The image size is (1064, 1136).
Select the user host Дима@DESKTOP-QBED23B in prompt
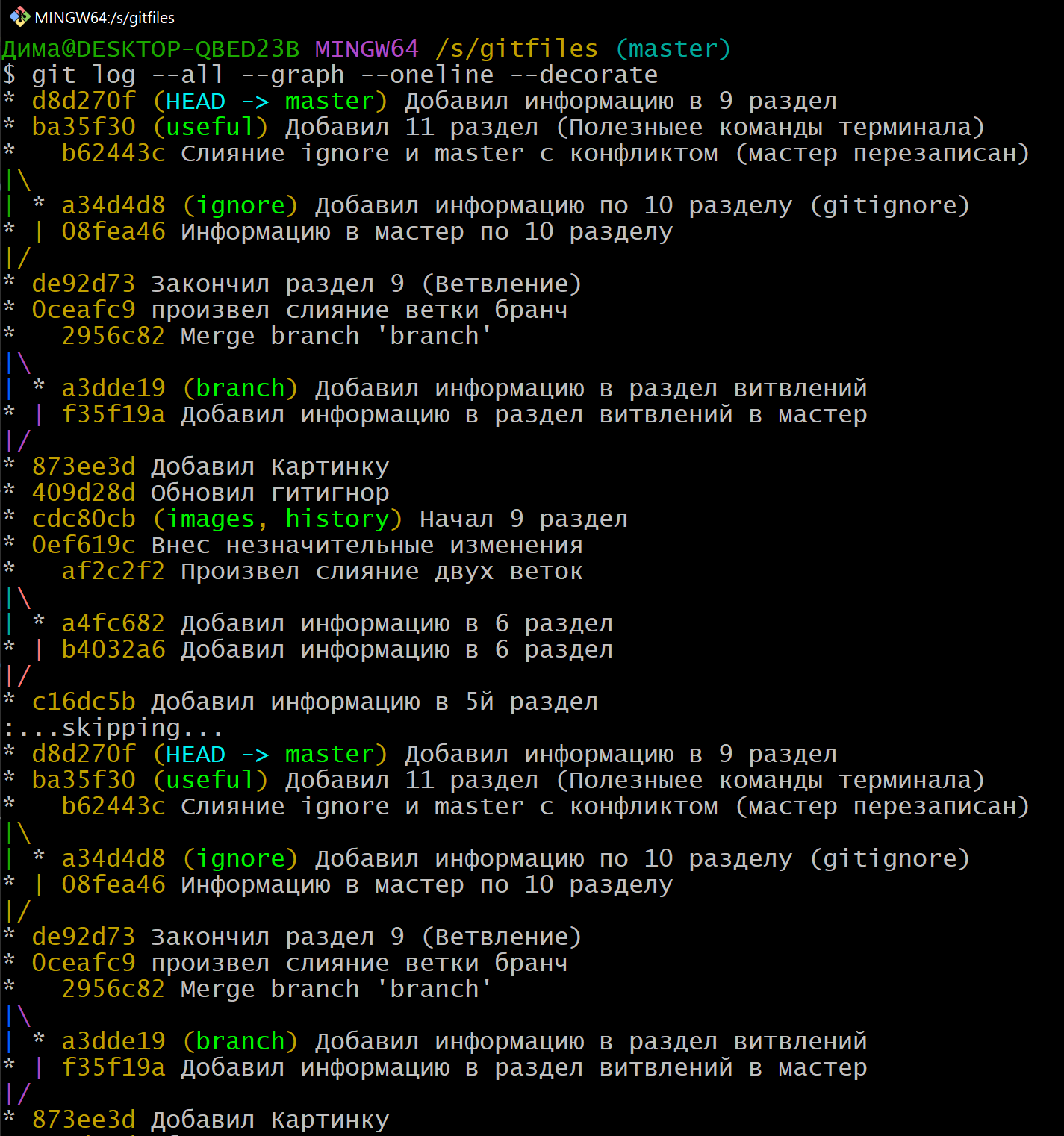coord(151,49)
